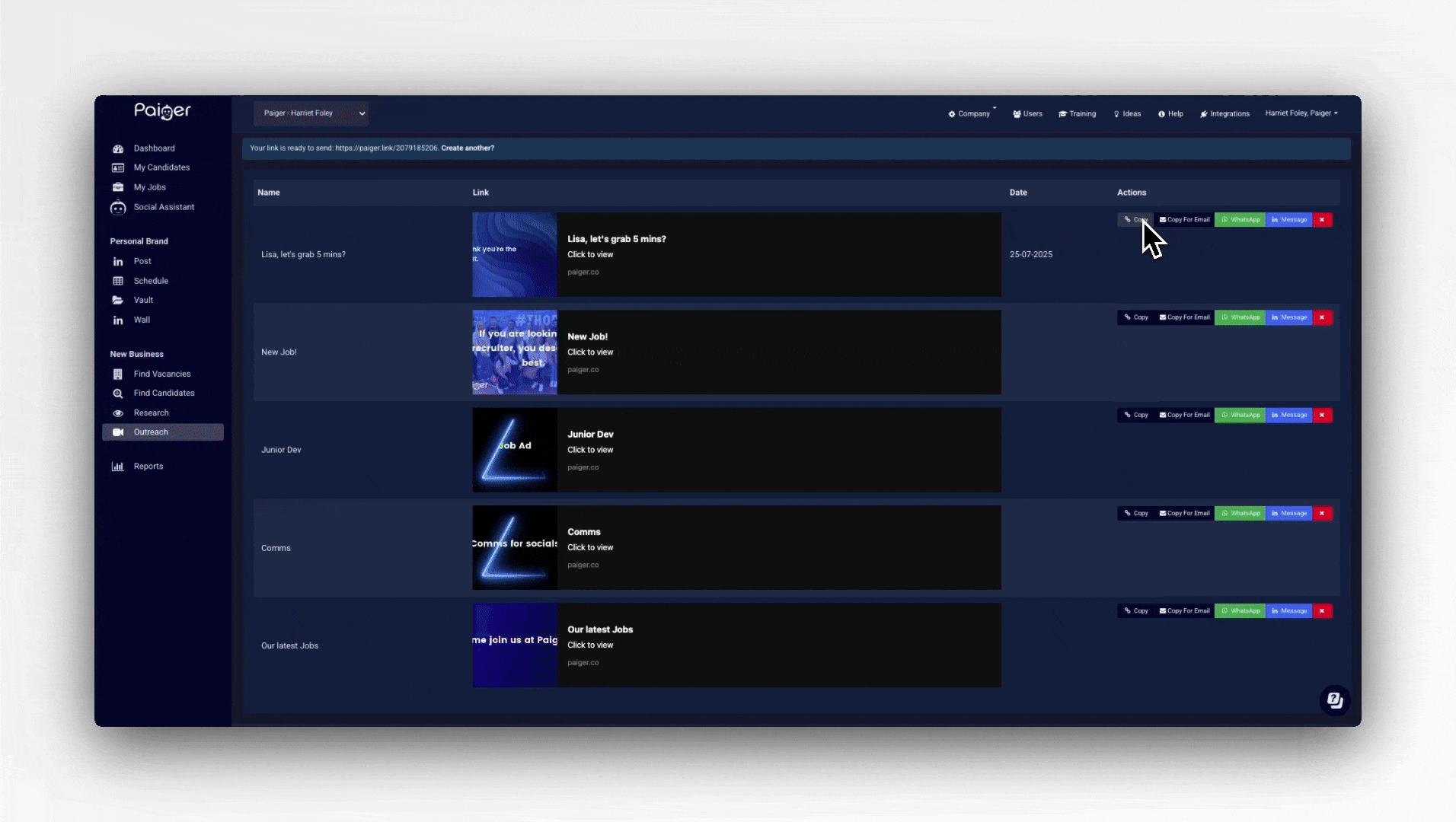This screenshot has height=822, width=1456.
Task: Copy For Email the Our latest Jobs link
Action: 1184,610
